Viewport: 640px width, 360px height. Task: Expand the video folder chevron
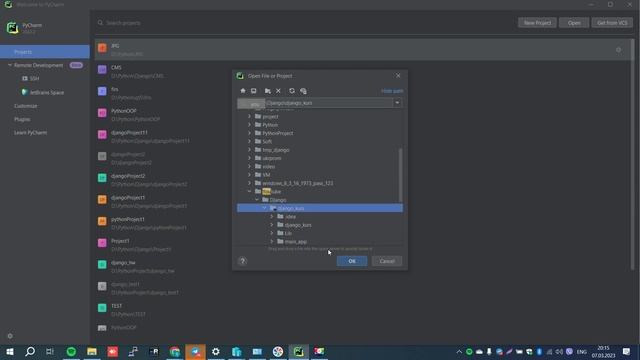249,166
